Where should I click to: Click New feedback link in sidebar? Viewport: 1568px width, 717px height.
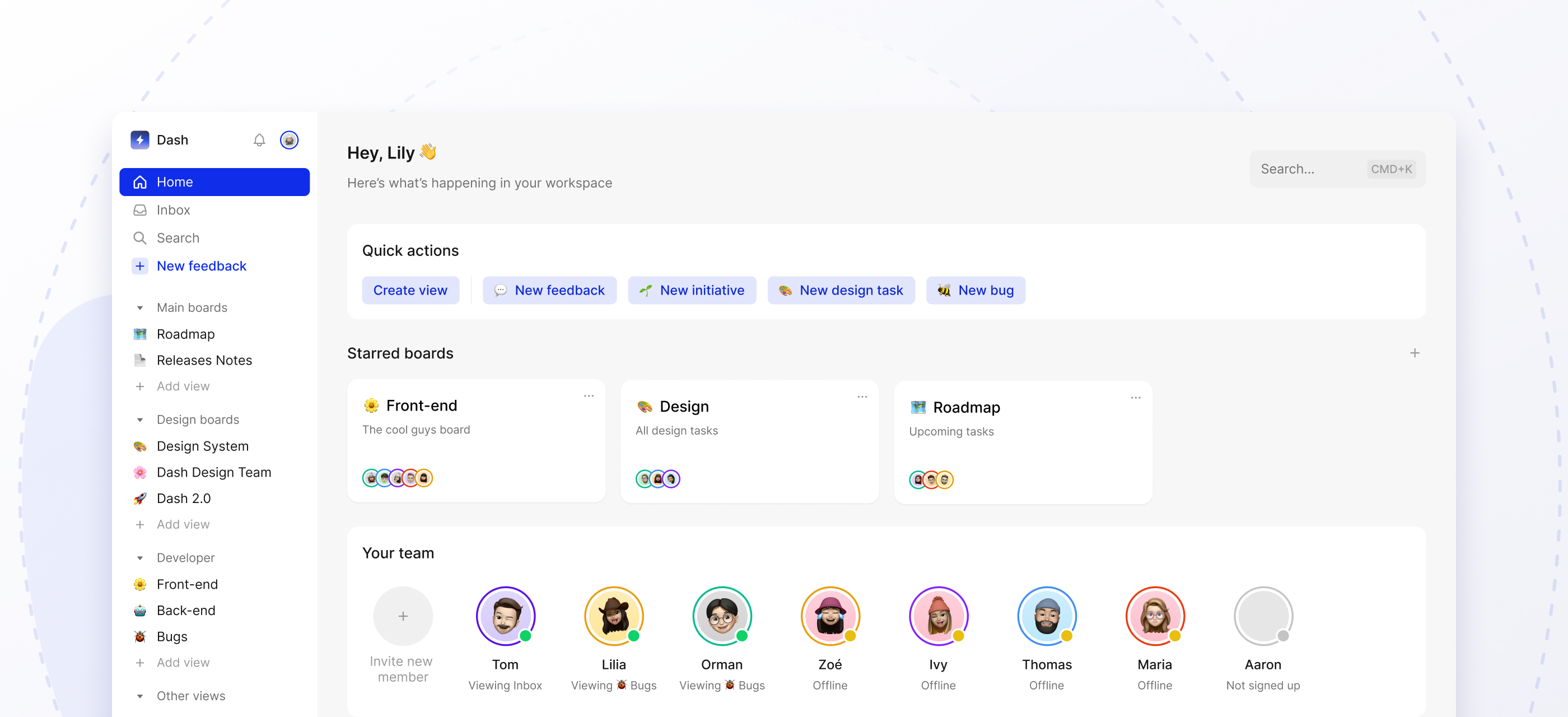coord(202,266)
